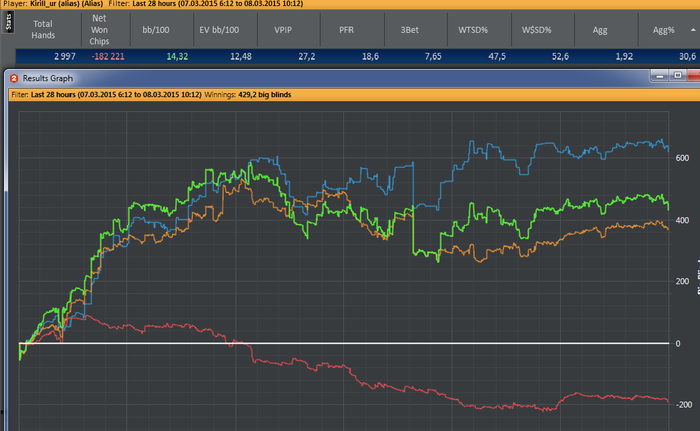Click the WTSD% column header
700x431 pixels.
[473, 30]
